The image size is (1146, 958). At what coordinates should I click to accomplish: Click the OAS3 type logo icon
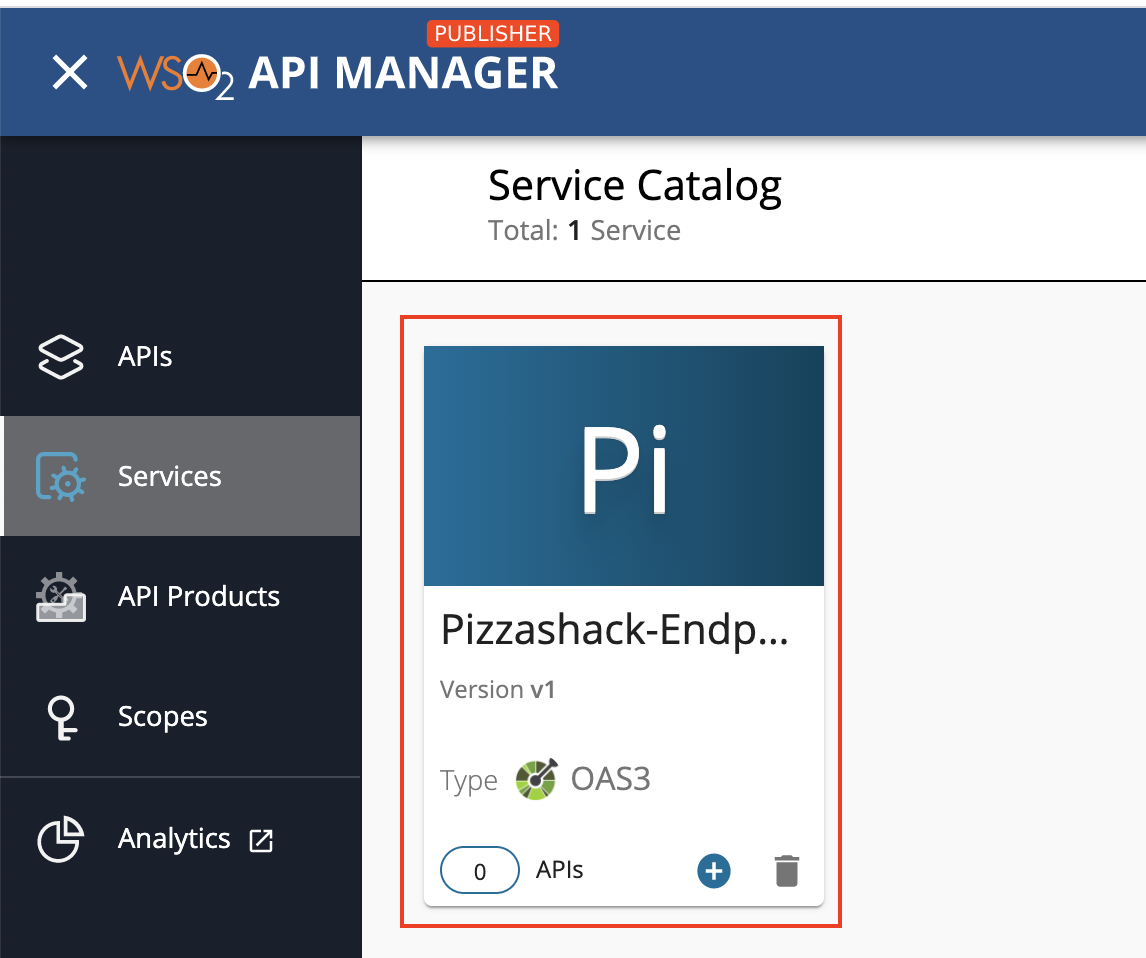pyautogui.click(x=536, y=779)
